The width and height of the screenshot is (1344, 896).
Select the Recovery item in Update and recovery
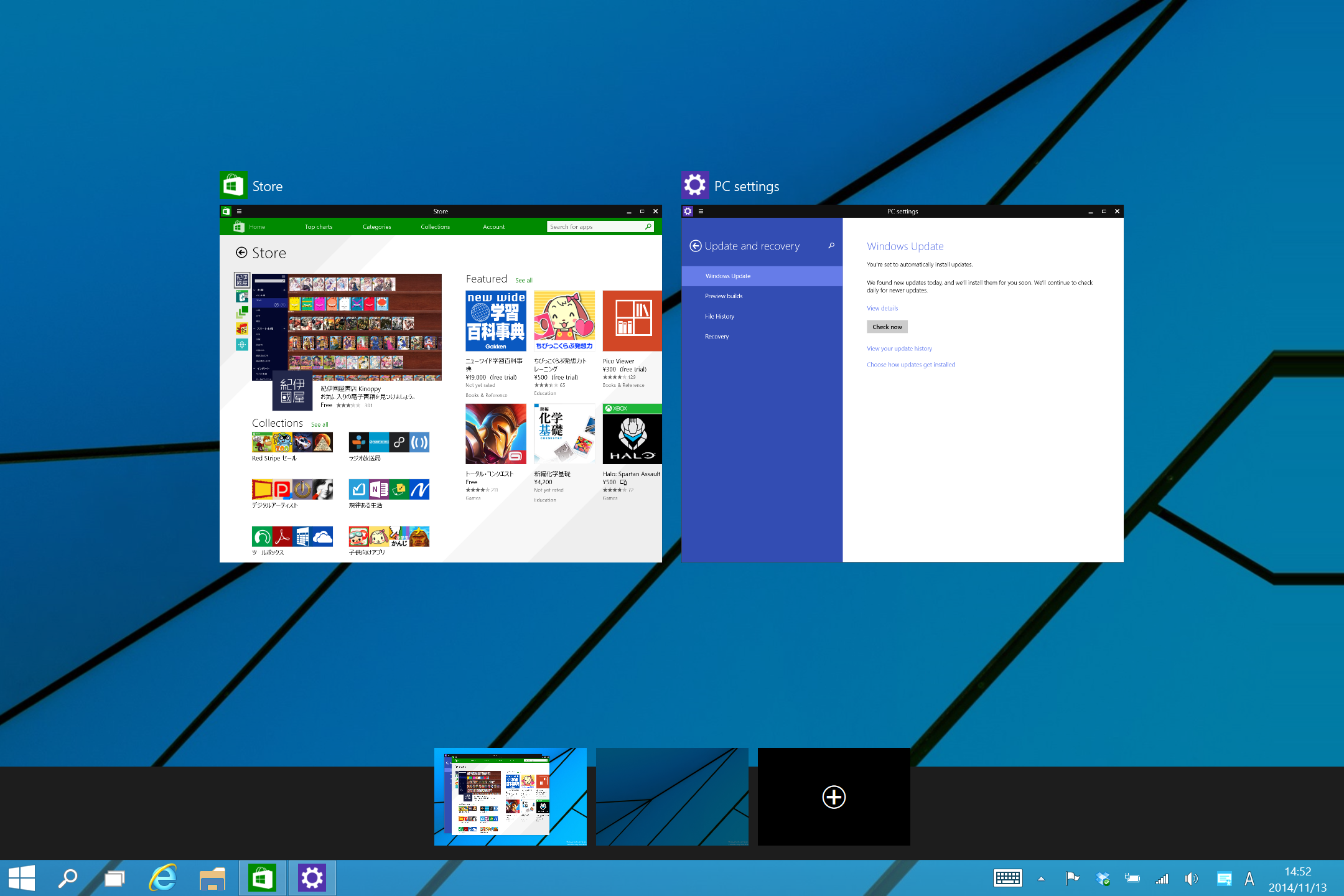[x=717, y=336]
